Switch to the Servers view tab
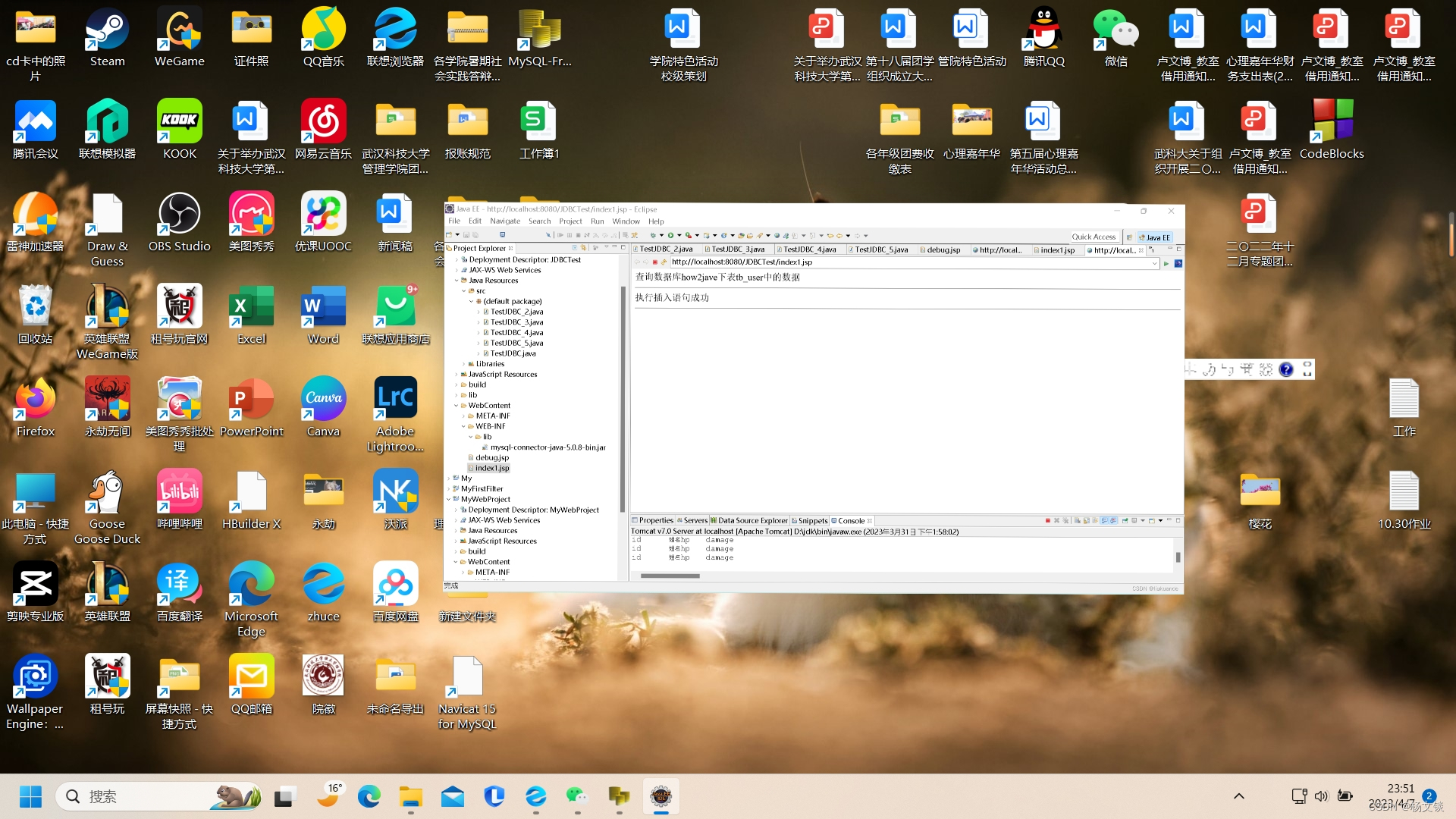The image size is (1456, 819). (x=692, y=520)
